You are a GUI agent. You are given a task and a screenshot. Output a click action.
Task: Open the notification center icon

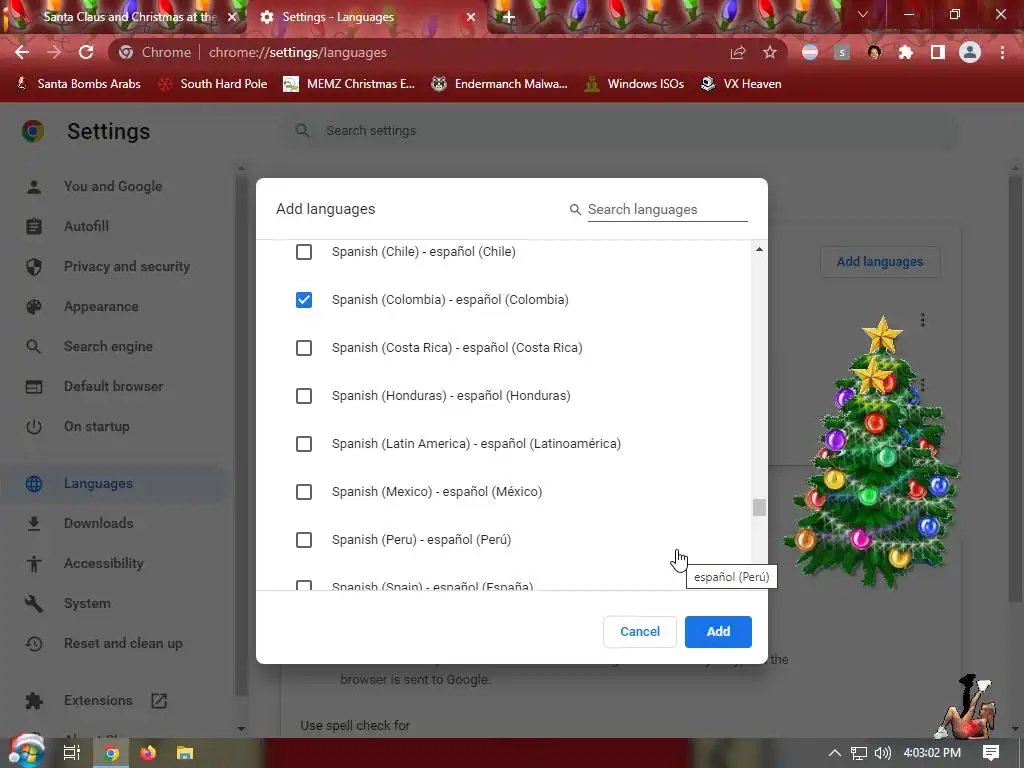click(x=991, y=753)
